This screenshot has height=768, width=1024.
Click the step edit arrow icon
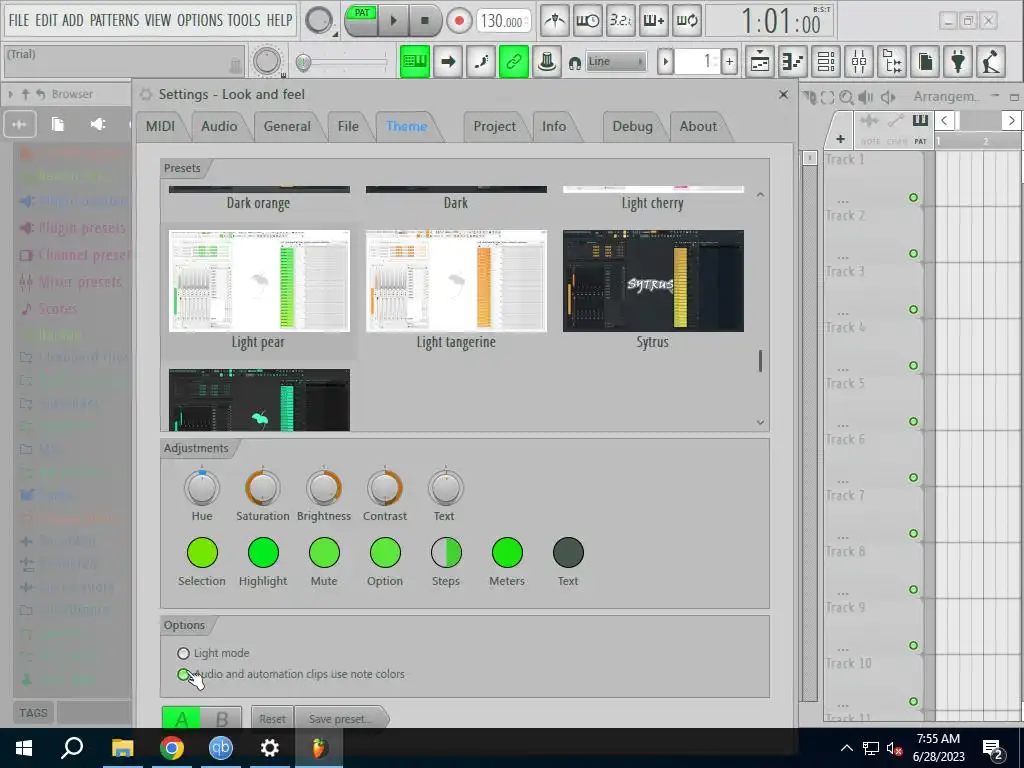tap(448, 61)
